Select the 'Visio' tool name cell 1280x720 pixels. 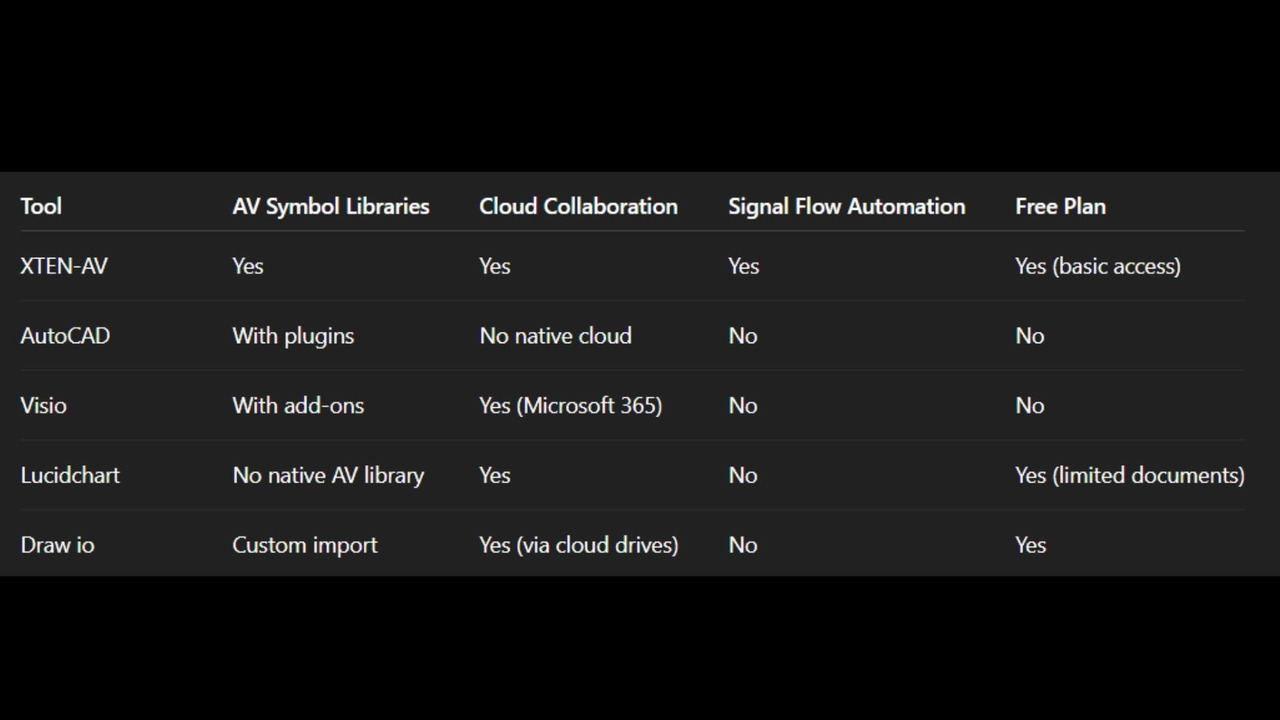click(44, 406)
